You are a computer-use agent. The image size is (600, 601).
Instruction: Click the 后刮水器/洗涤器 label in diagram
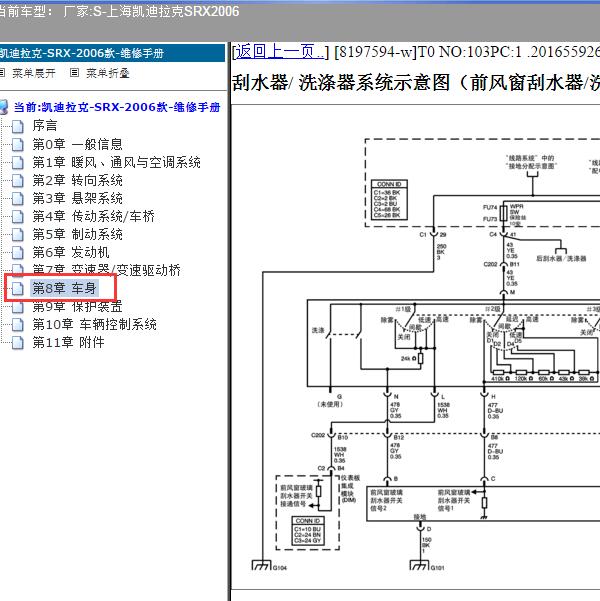(561, 258)
